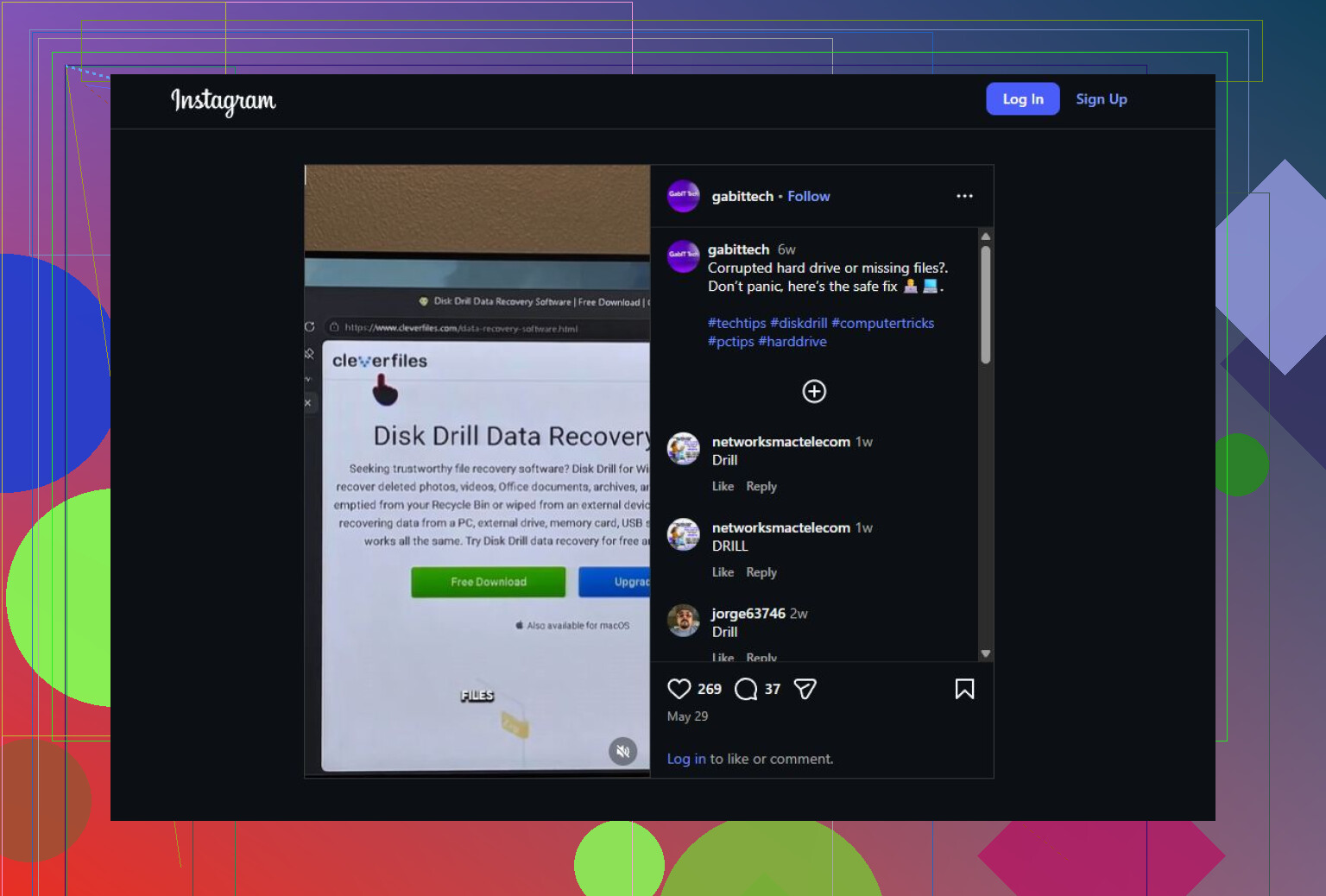Load more comments with plus circle icon
Viewport: 1326px width, 896px height.
(x=814, y=391)
